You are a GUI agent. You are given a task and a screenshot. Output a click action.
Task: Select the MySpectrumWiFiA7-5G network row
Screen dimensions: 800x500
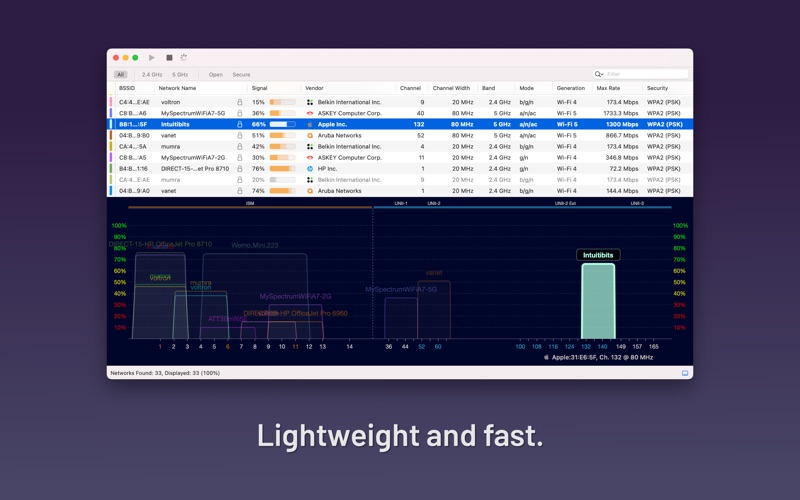(x=400, y=113)
